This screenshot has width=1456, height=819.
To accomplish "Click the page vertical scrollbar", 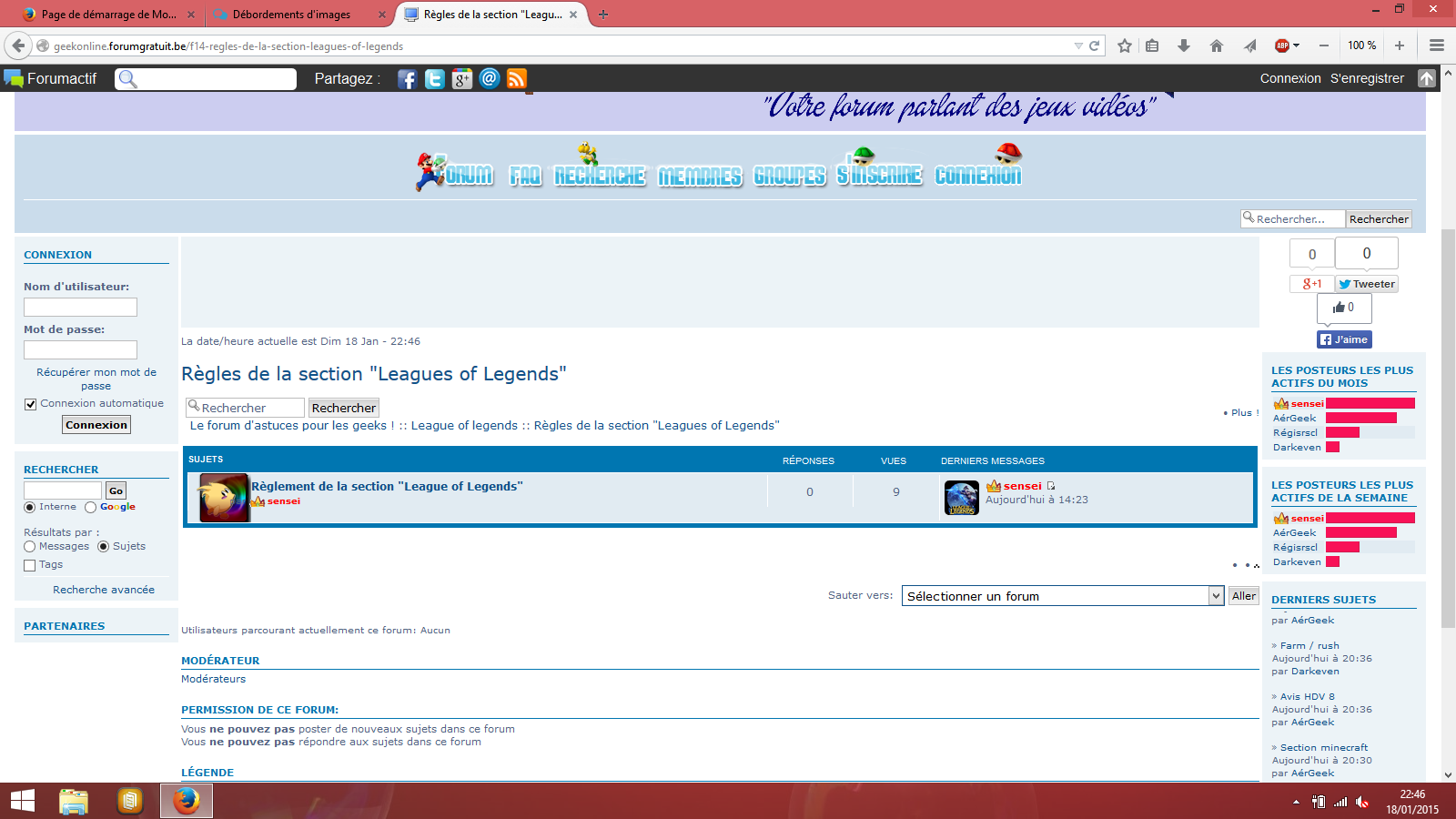I will 1448,428.
